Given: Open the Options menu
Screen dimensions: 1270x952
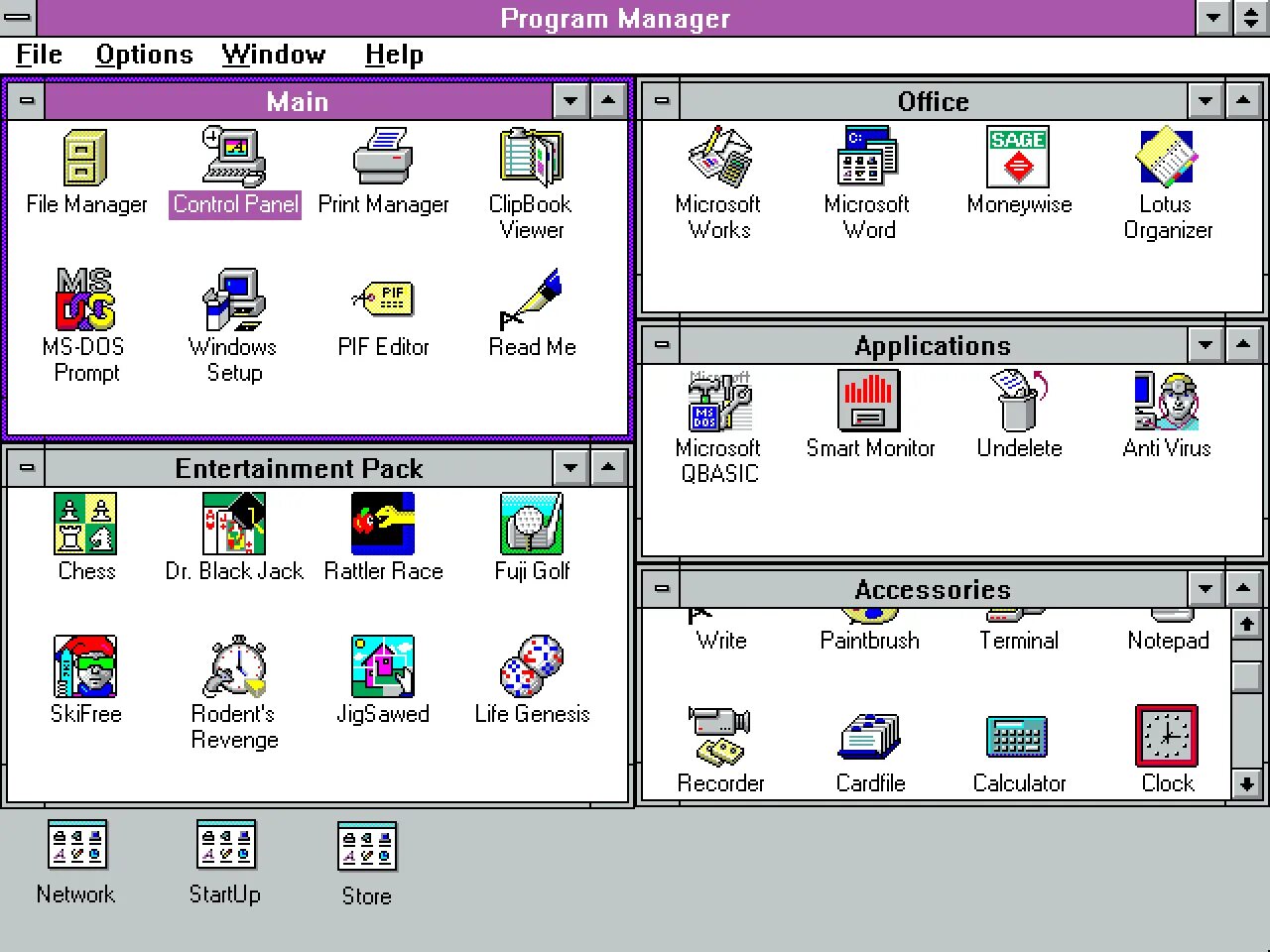Looking at the screenshot, I should click(x=144, y=55).
